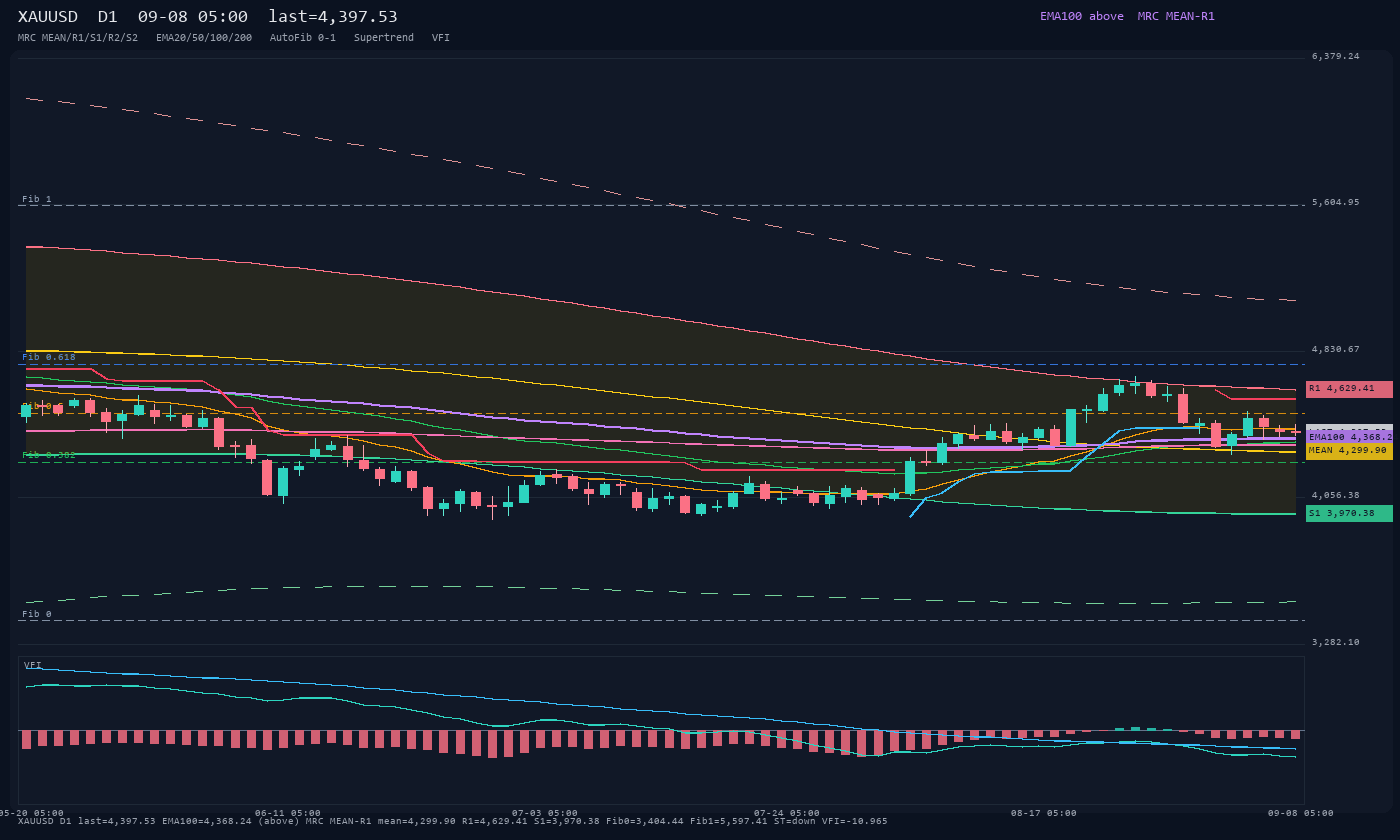Click the 'MRC MEAN/R1/S1/R2/S2' indicator legend
Screen dimensions: 1400x840
[x=78, y=38]
